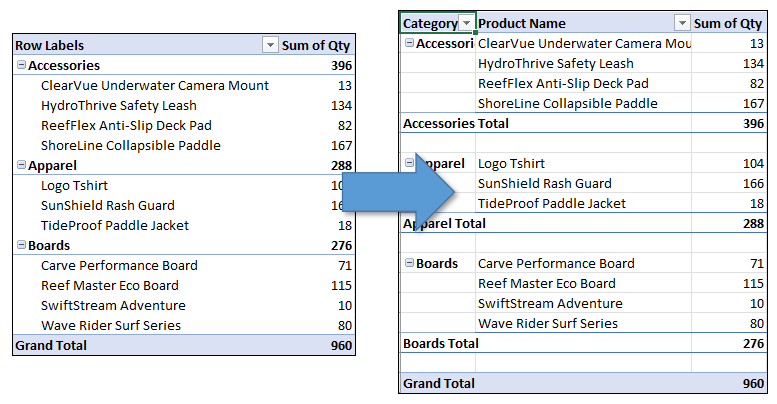Image resolution: width=777 pixels, height=404 pixels.
Task: Select TideProof Paddle Jacket in Product Name column
Action: 552,203
